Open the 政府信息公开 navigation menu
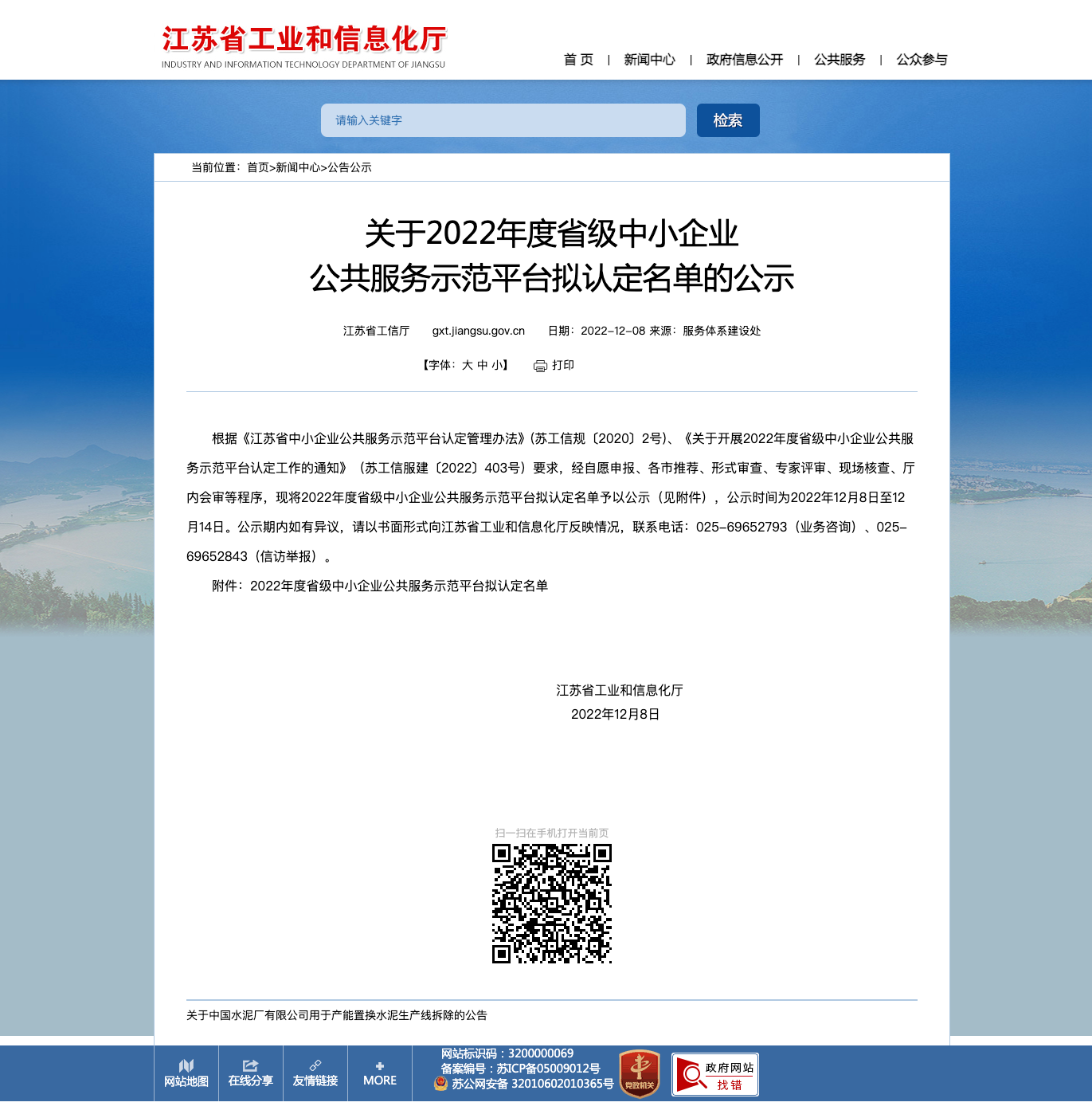The height and width of the screenshot is (1114, 1092). click(x=745, y=60)
